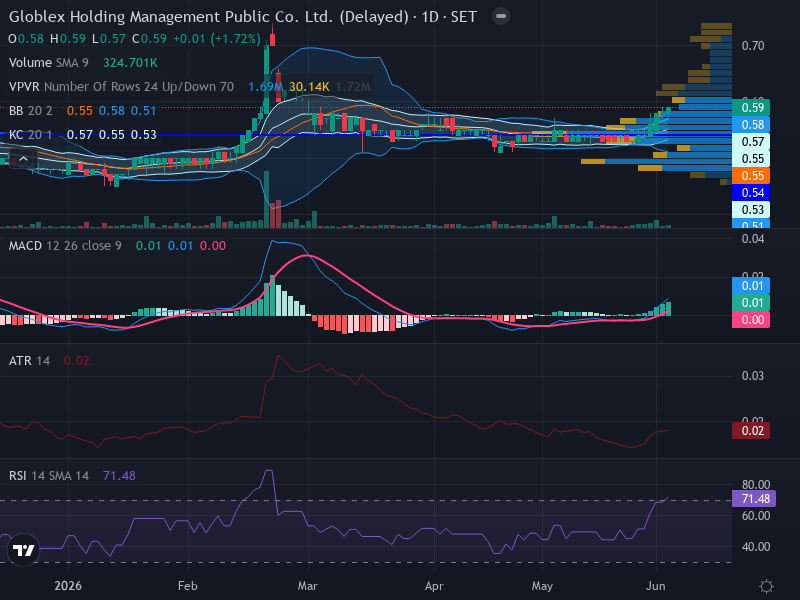Click the 30.14K VPVR down-volume value
This screenshot has height=600, width=800.
(309, 87)
